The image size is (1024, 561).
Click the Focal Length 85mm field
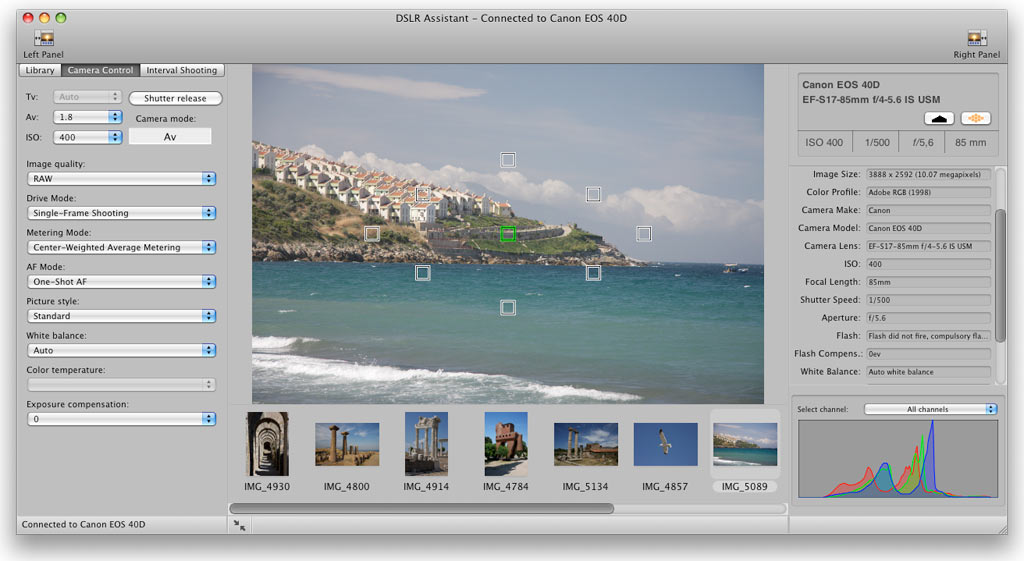[x=928, y=282]
